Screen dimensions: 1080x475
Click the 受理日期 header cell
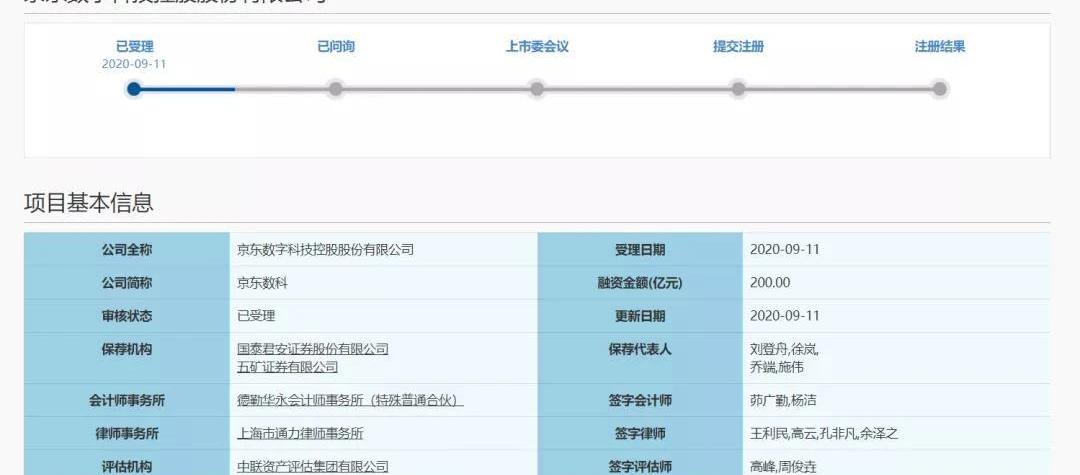point(640,250)
